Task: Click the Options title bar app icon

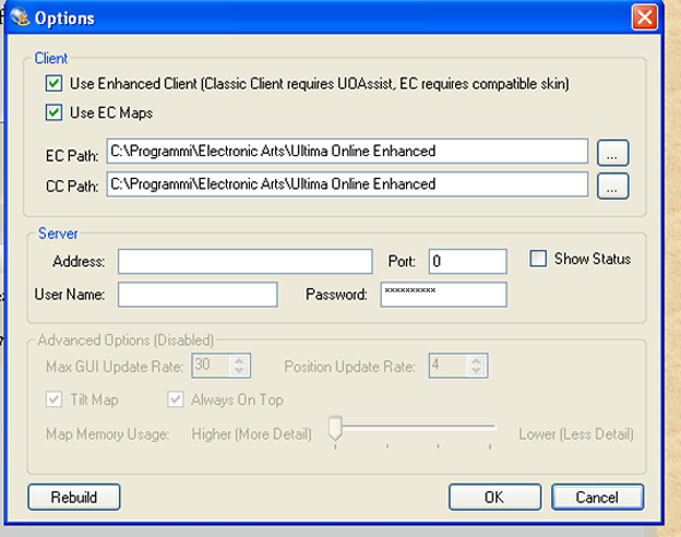Action: [x=20, y=17]
